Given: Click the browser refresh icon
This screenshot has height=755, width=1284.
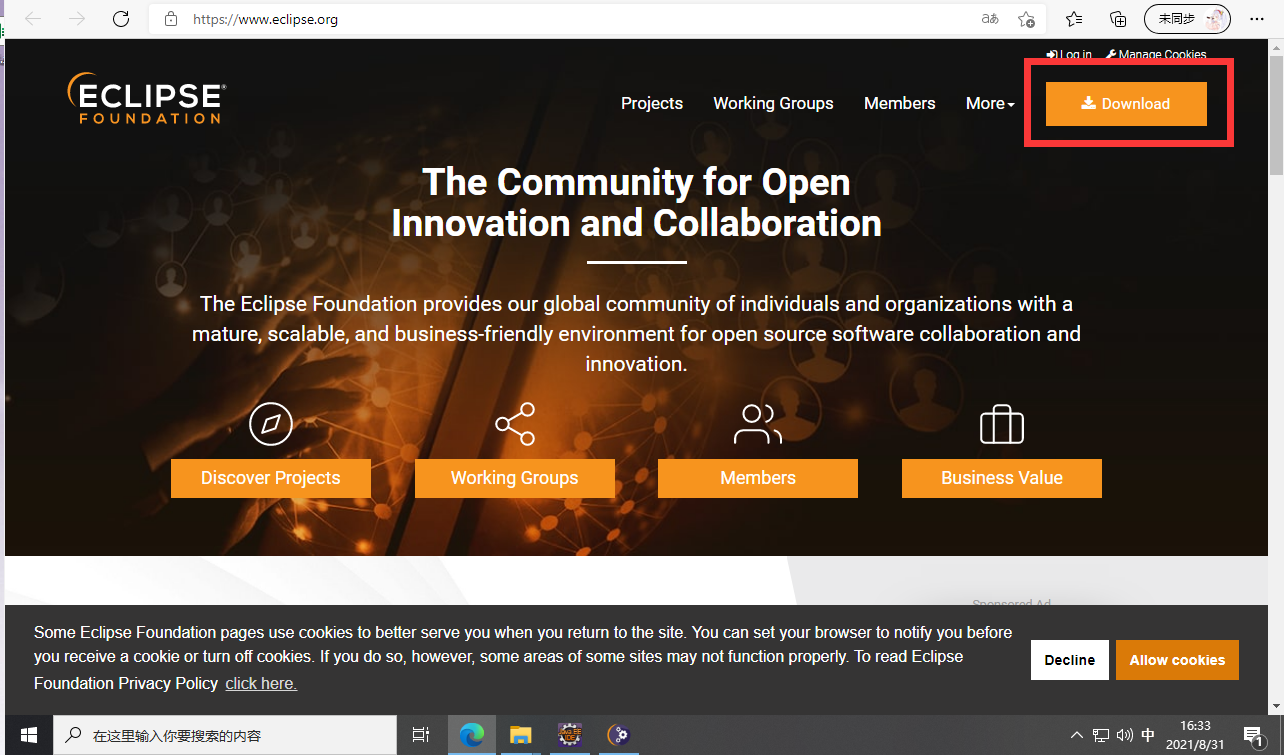Looking at the screenshot, I should pyautogui.click(x=121, y=18).
